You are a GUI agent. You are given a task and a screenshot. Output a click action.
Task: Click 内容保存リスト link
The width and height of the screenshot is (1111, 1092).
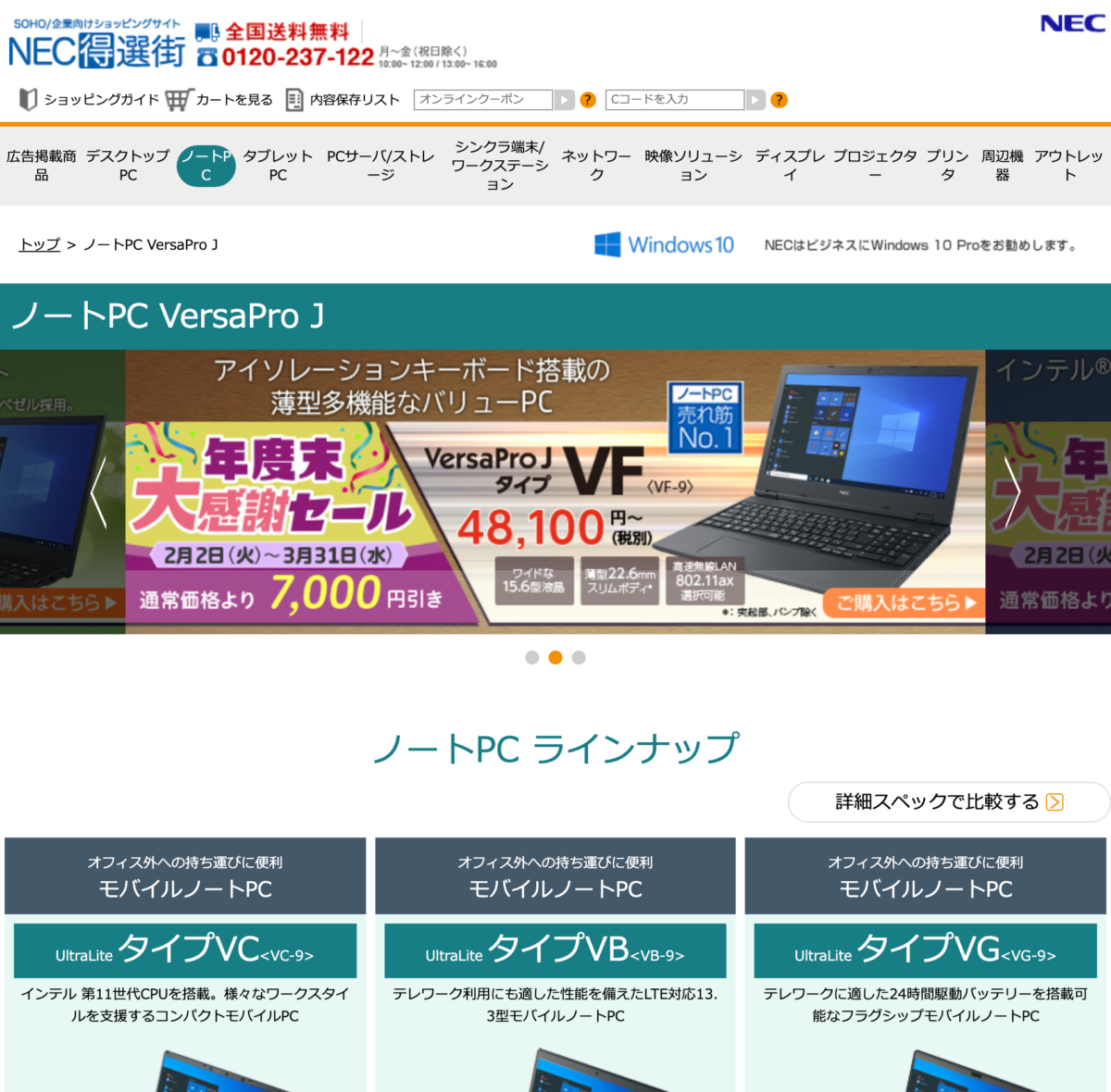pyautogui.click(x=355, y=100)
